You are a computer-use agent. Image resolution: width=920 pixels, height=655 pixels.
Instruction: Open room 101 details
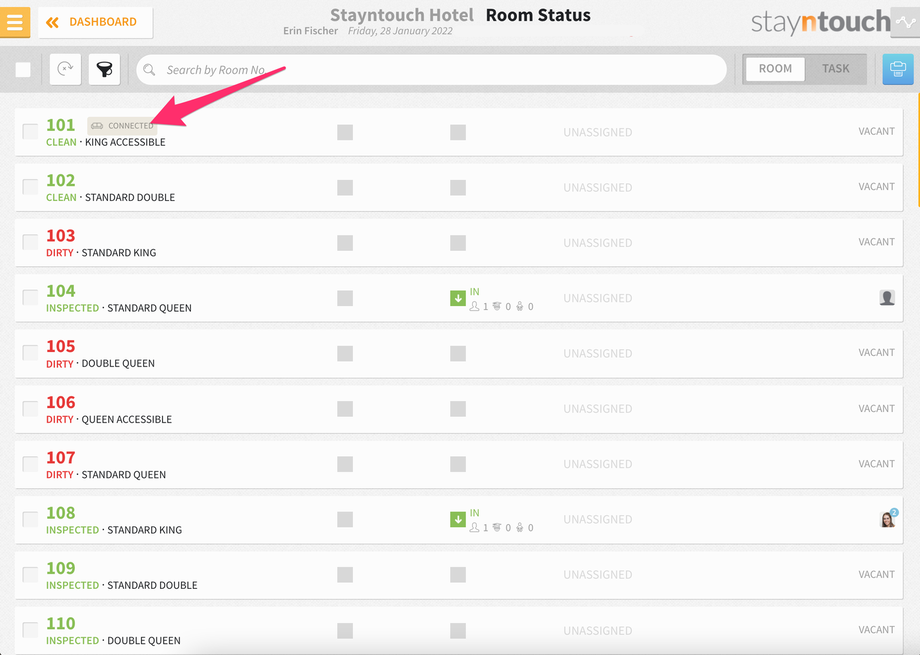458,132
